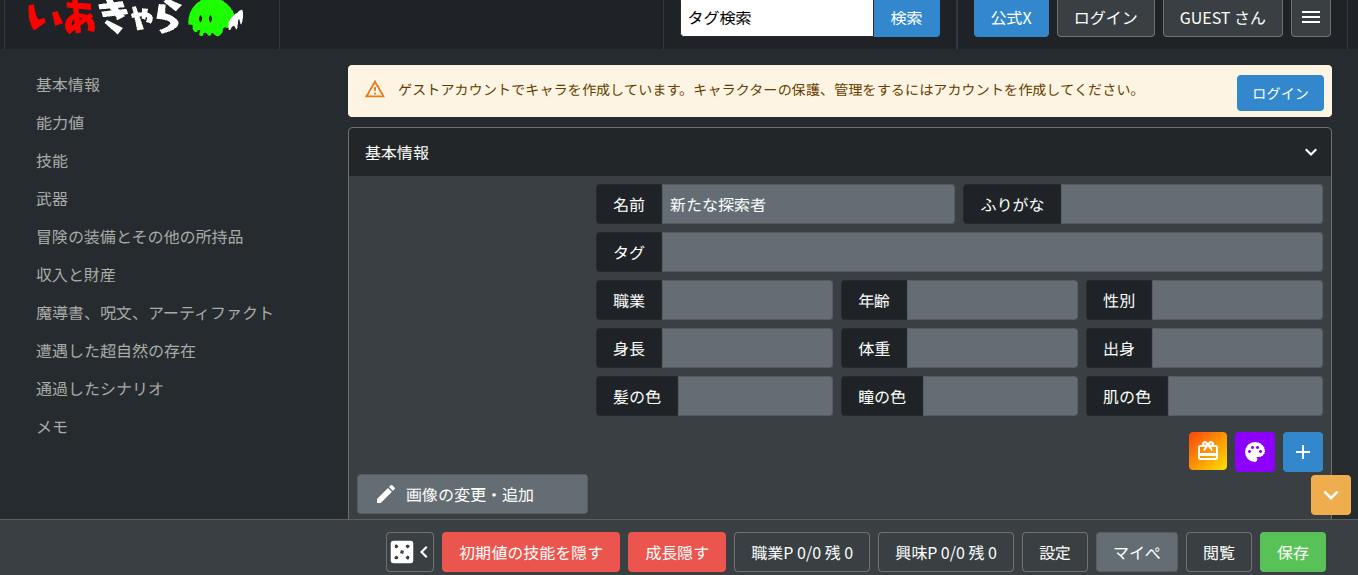The image size is (1358, 575).
Task: Open the purple color palette icon
Action: (1255, 452)
